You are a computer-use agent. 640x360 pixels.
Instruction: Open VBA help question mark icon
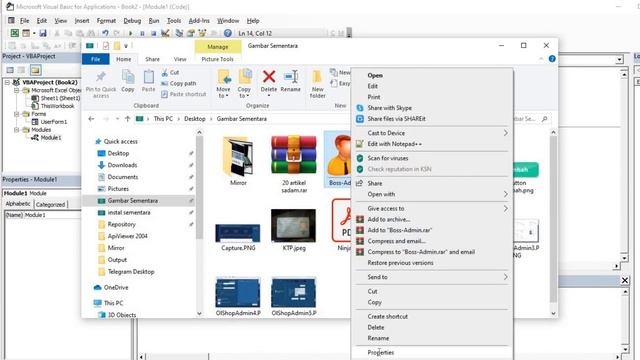pyautogui.click(x=228, y=33)
